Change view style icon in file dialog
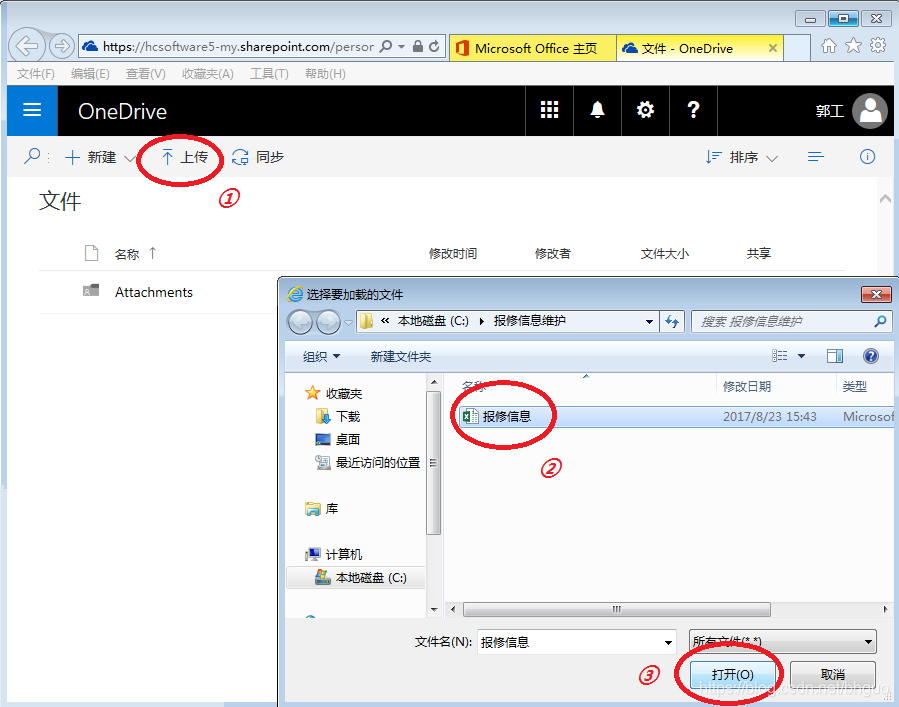The height and width of the screenshot is (707, 899). click(780, 356)
